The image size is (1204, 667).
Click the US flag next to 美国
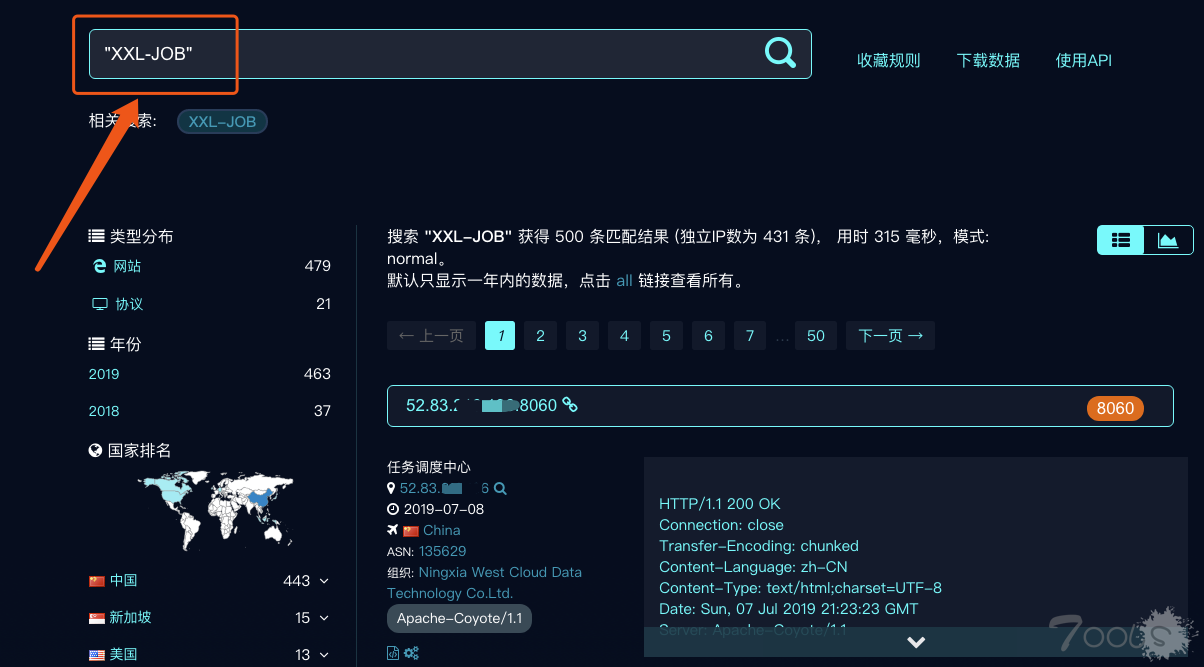tap(97, 655)
